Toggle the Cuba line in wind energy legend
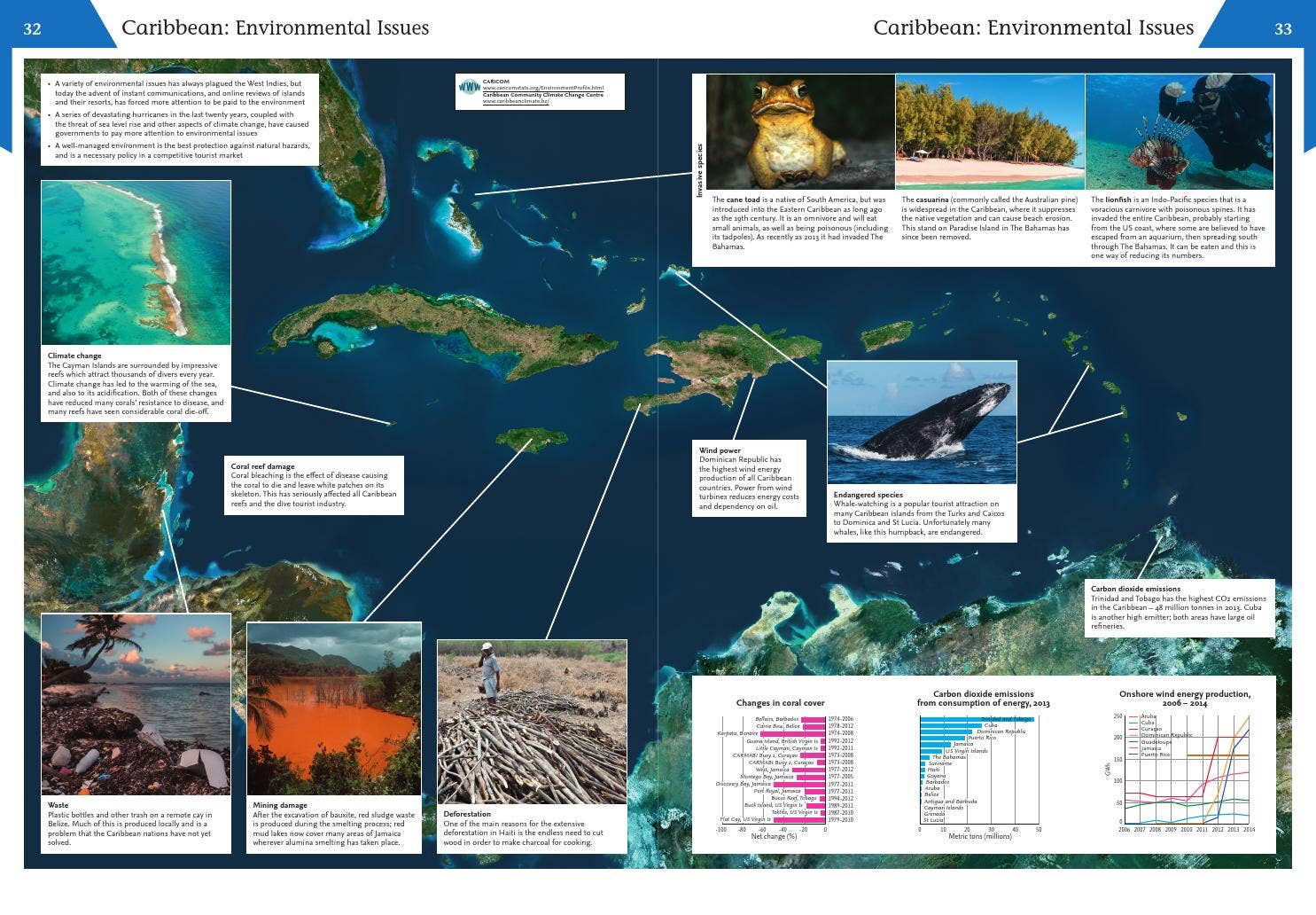1316x915 pixels. click(1149, 723)
